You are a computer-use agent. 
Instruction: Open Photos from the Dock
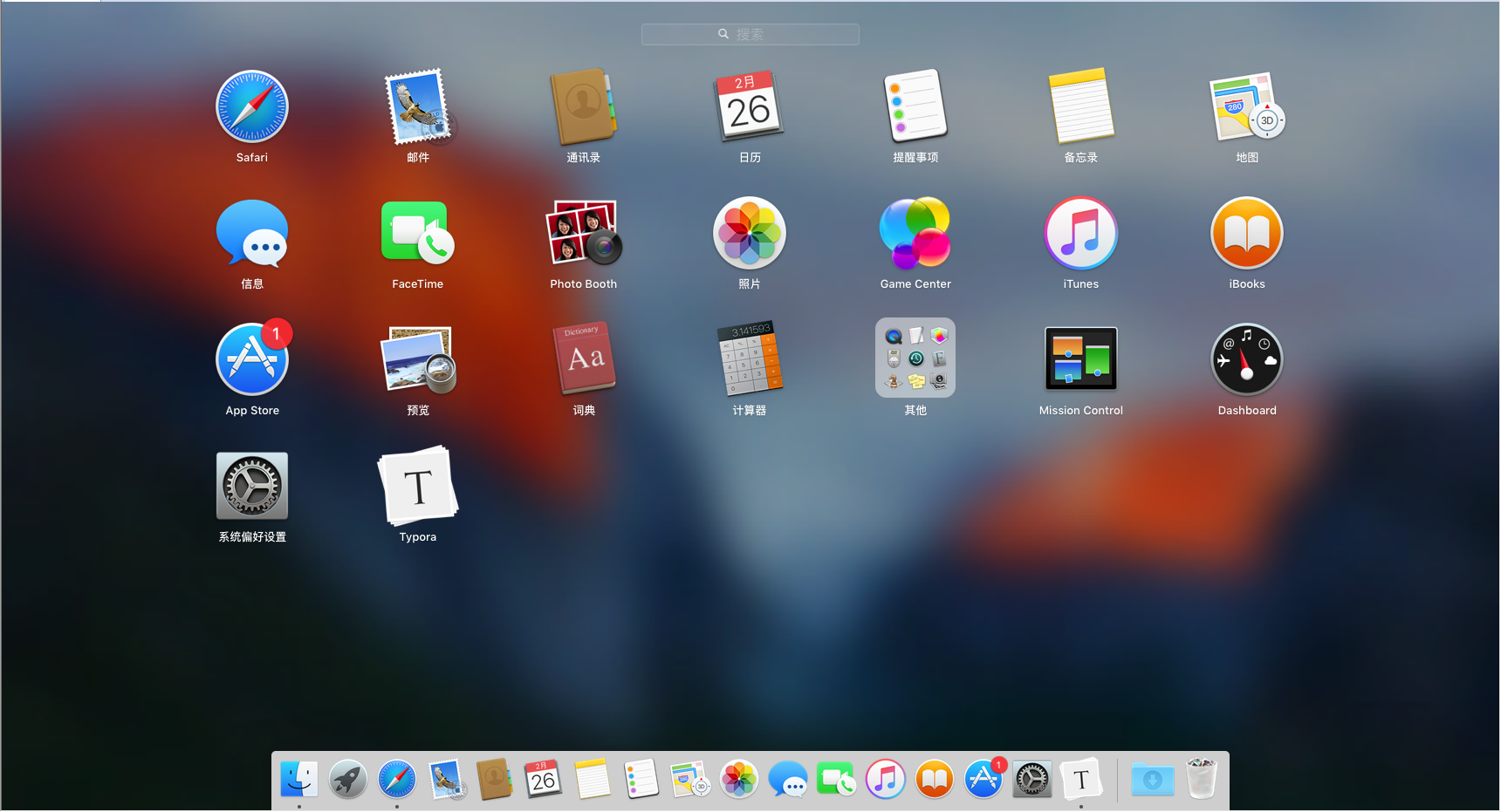739,779
